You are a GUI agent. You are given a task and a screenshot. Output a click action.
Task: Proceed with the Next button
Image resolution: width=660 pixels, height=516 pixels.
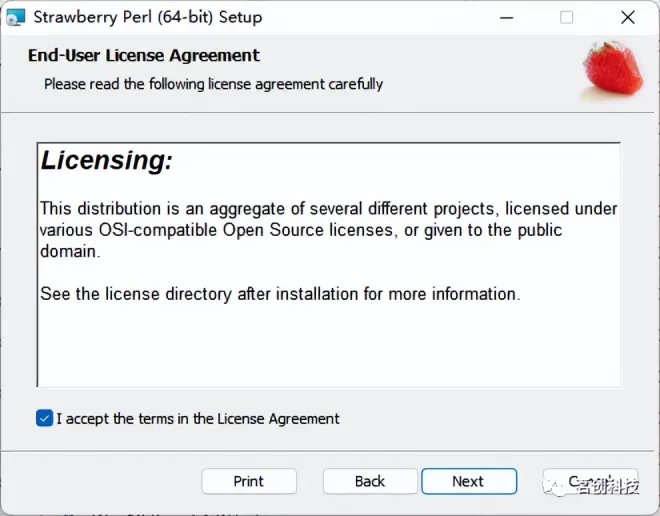[469, 481]
